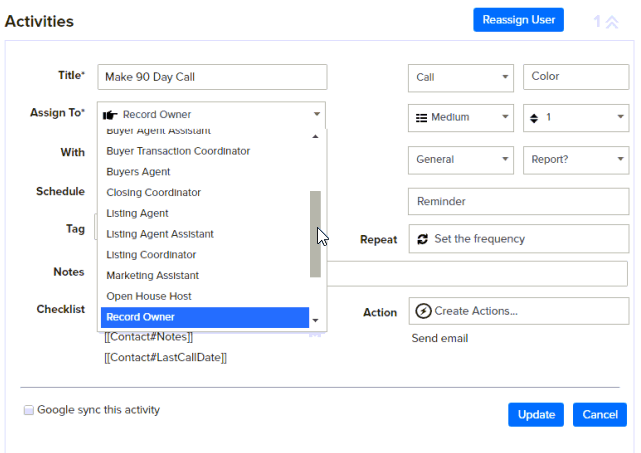Click the dropdown list scroll-up arrow
641x453 pixels.
point(316,136)
